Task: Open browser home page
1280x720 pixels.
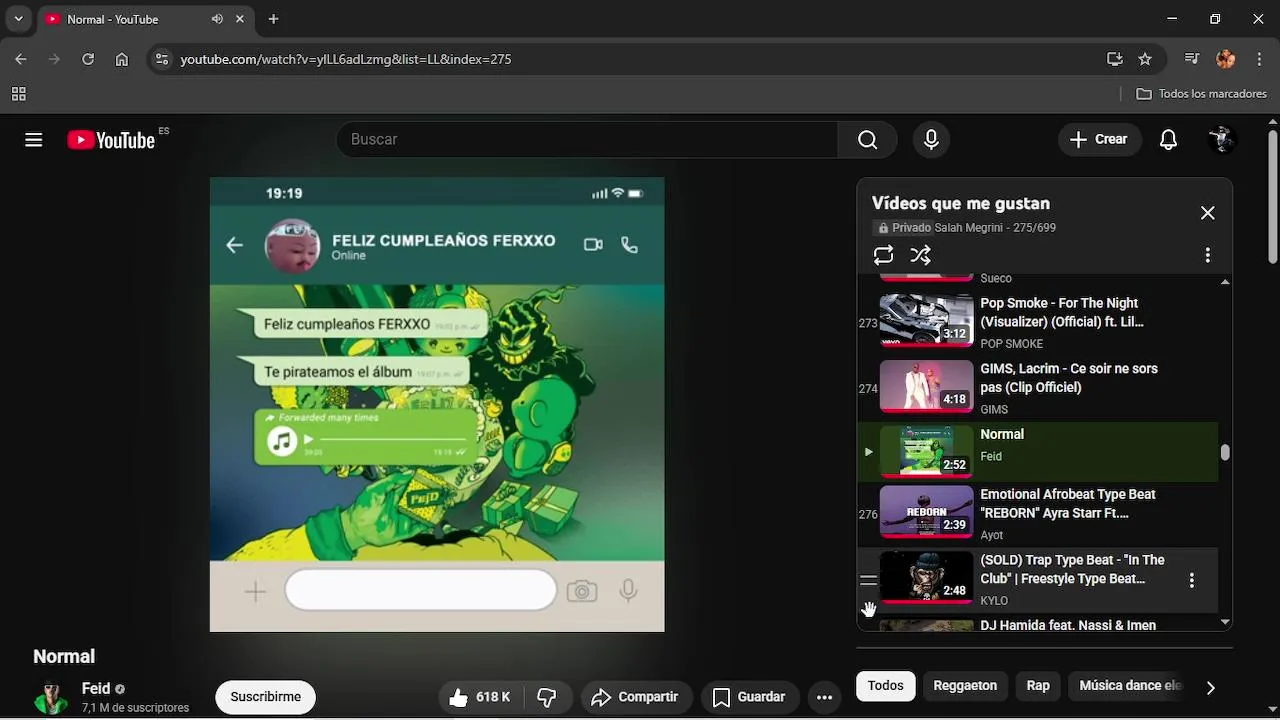Action: 122,59
